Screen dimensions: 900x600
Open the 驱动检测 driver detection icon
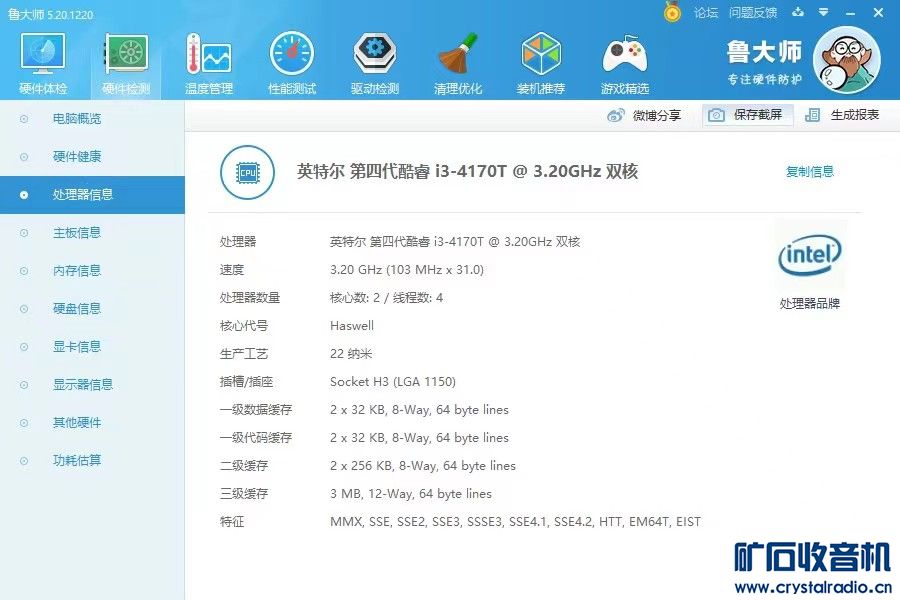[x=375, y=63]
